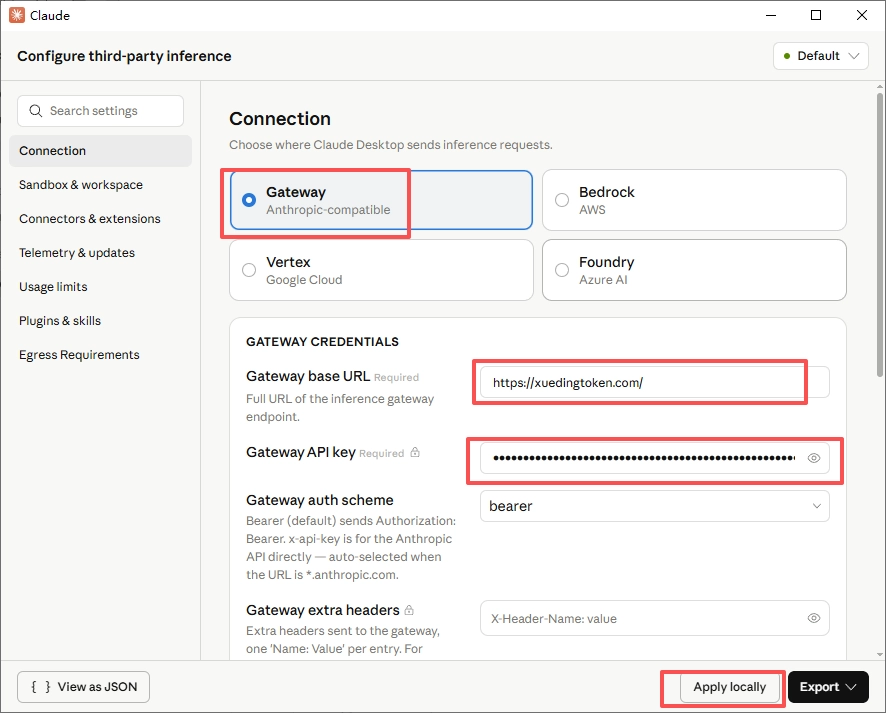The height and width of the screenshot is (713, 886).
Task: Click the Configure third-party inference title
Action: point(124,56)
